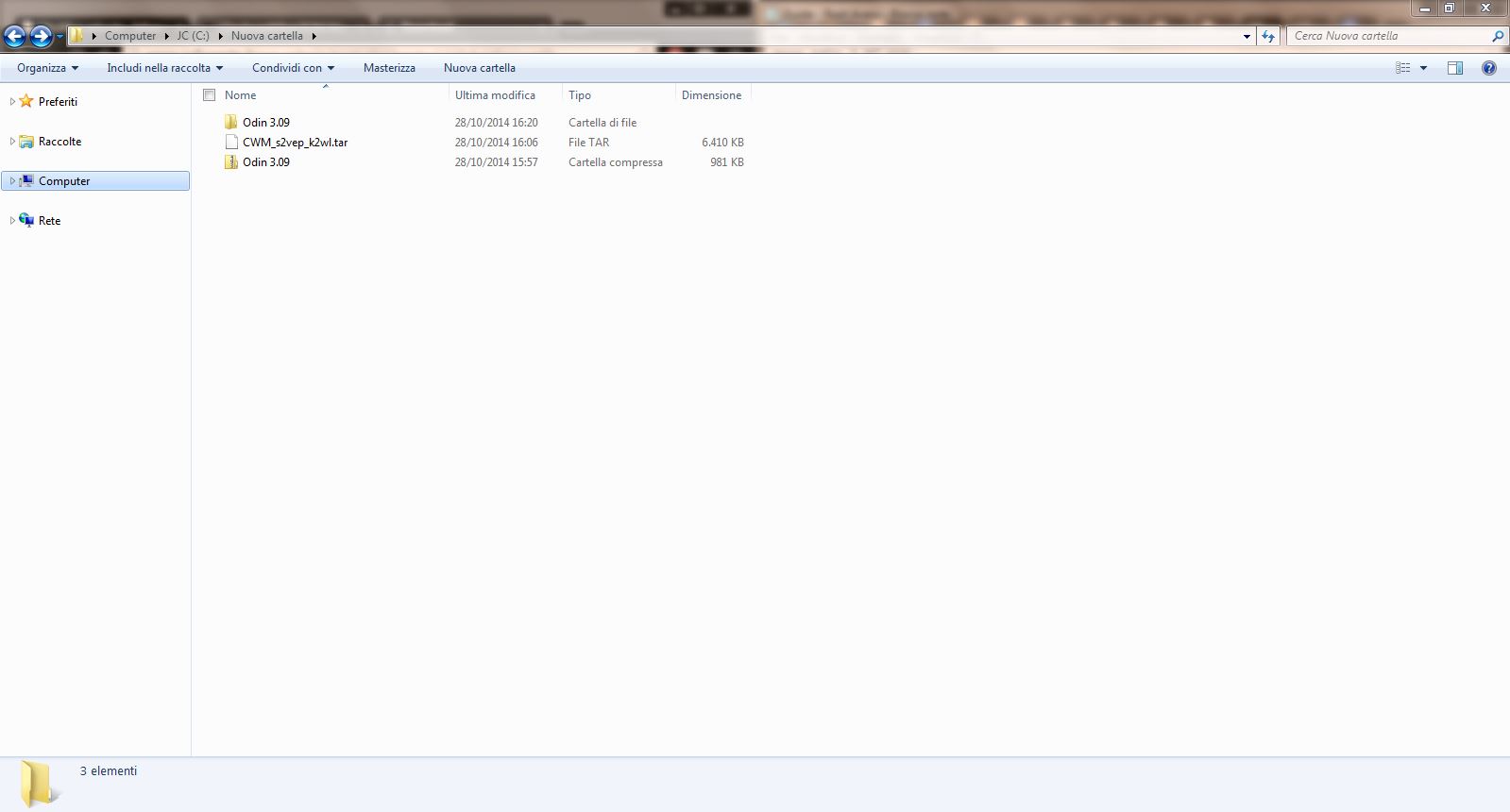
Task: Click the Rete network icon
Action: tap(26, 220)
